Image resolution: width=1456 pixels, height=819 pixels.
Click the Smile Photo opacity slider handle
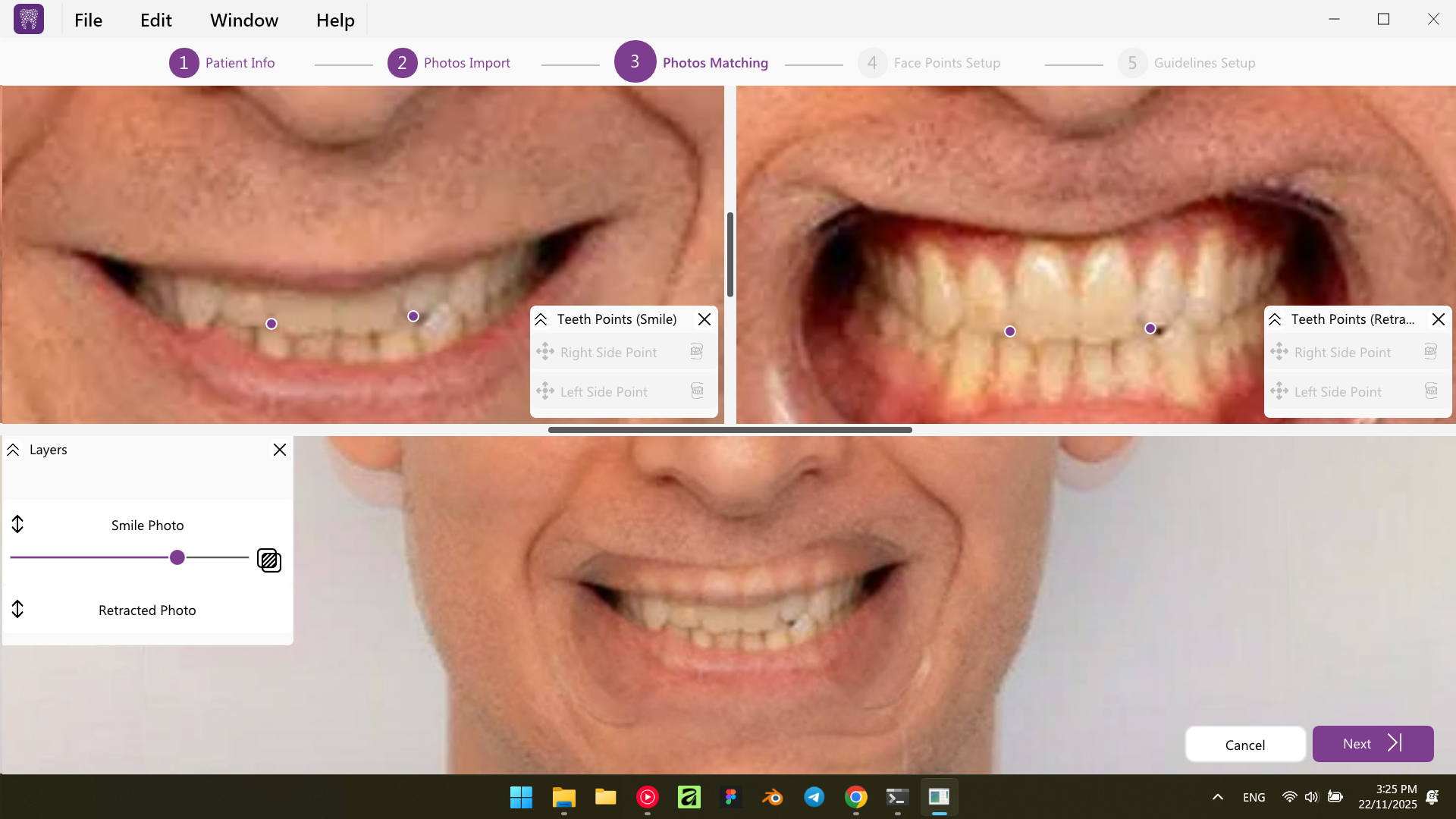point(177,557)
